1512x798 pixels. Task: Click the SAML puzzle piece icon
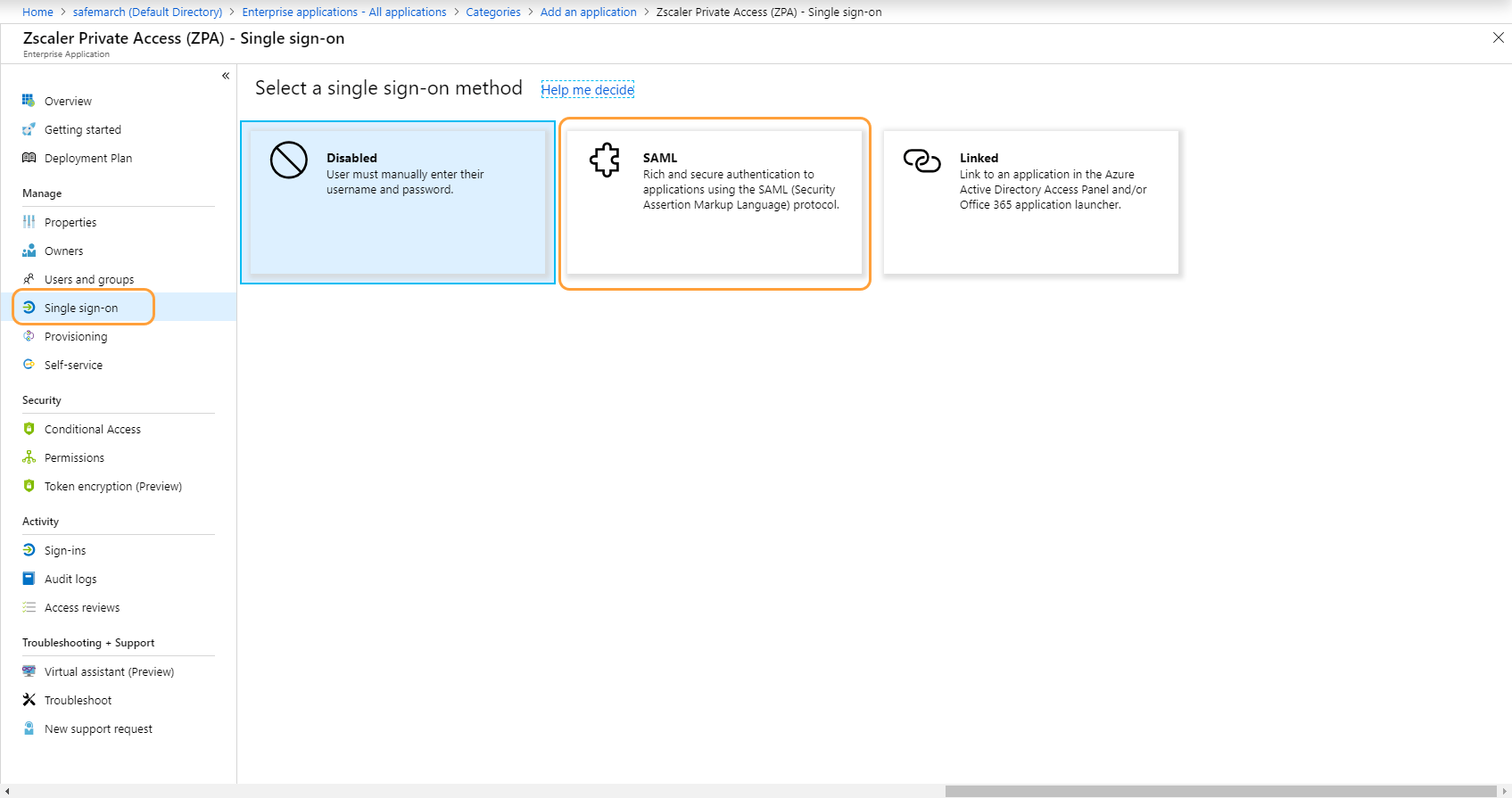coord(605,160)
